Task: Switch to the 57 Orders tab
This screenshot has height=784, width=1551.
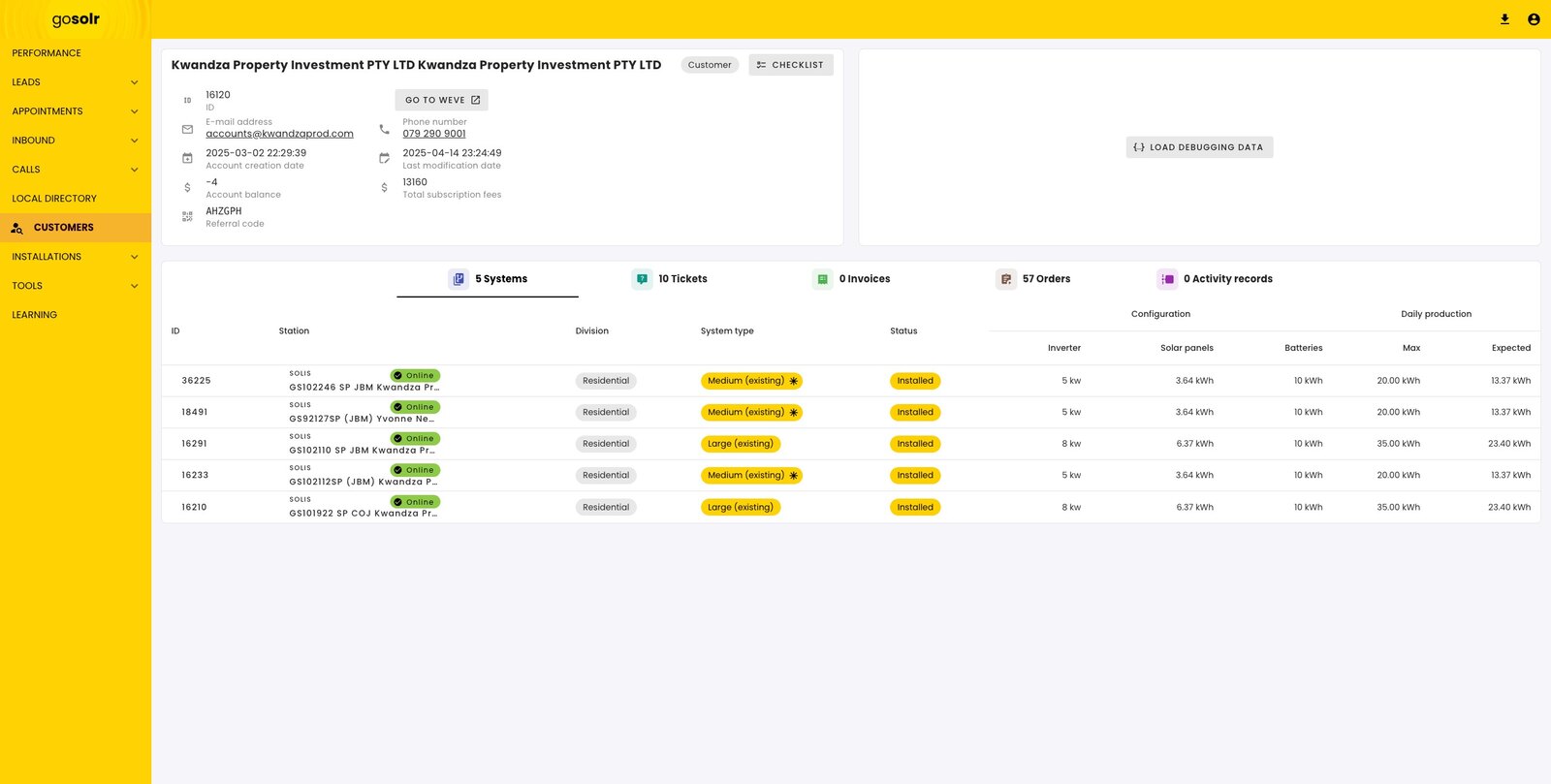Action: pyautogui.click(x=1033, y=279)
